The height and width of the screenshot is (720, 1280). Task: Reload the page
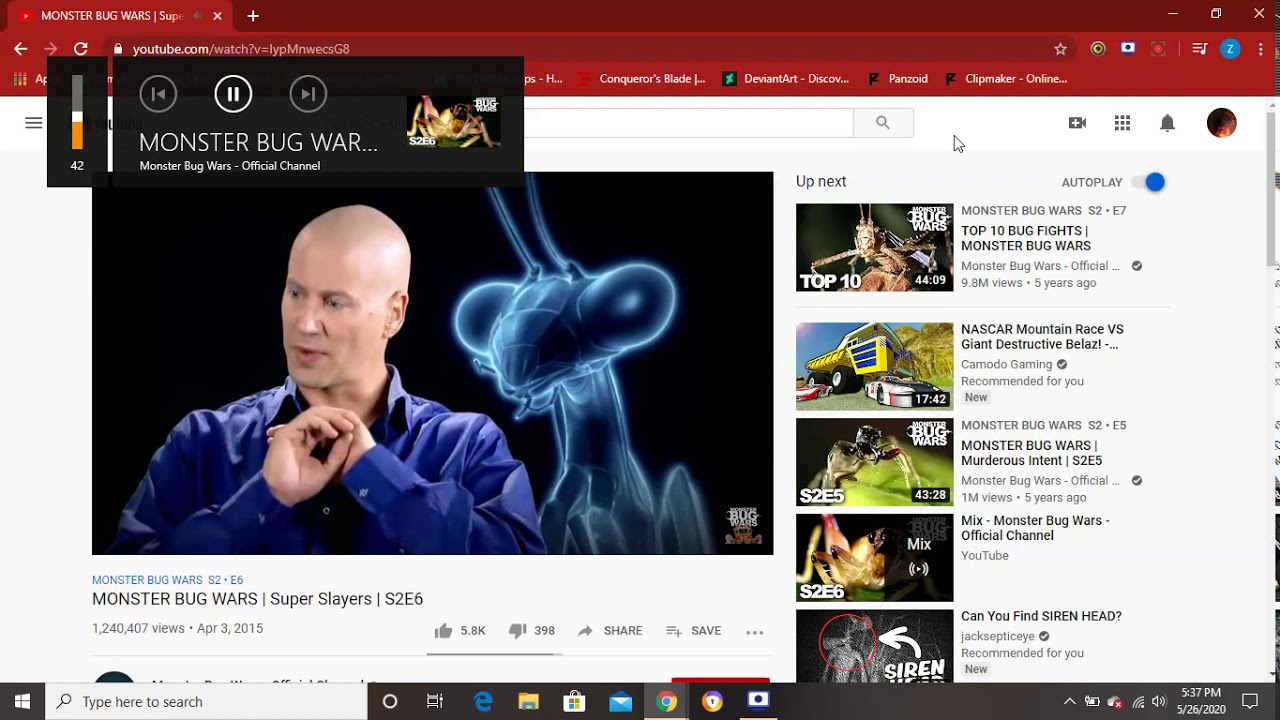pyautogui.click(x=81, y=48)
